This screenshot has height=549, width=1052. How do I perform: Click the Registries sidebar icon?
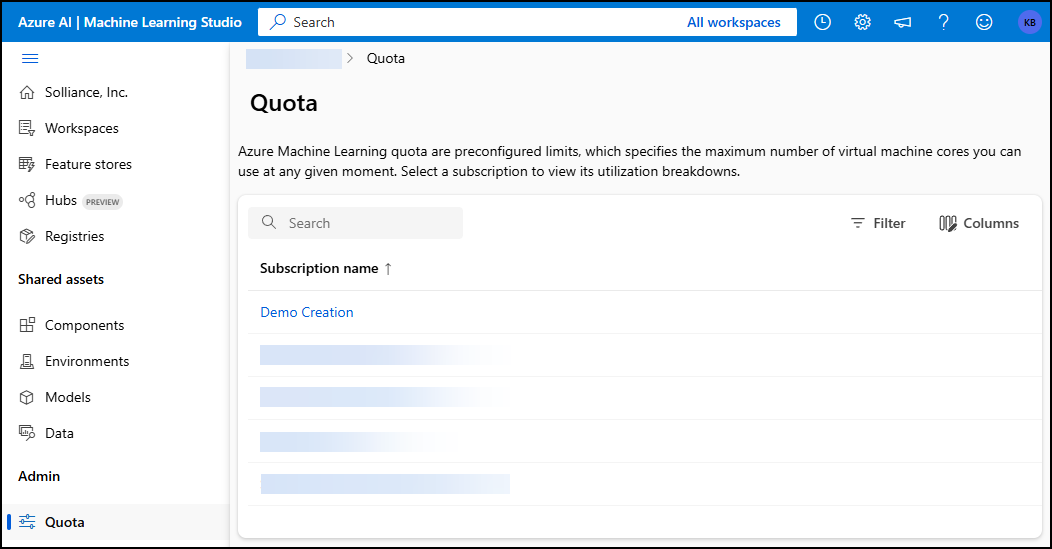(27, 236)
